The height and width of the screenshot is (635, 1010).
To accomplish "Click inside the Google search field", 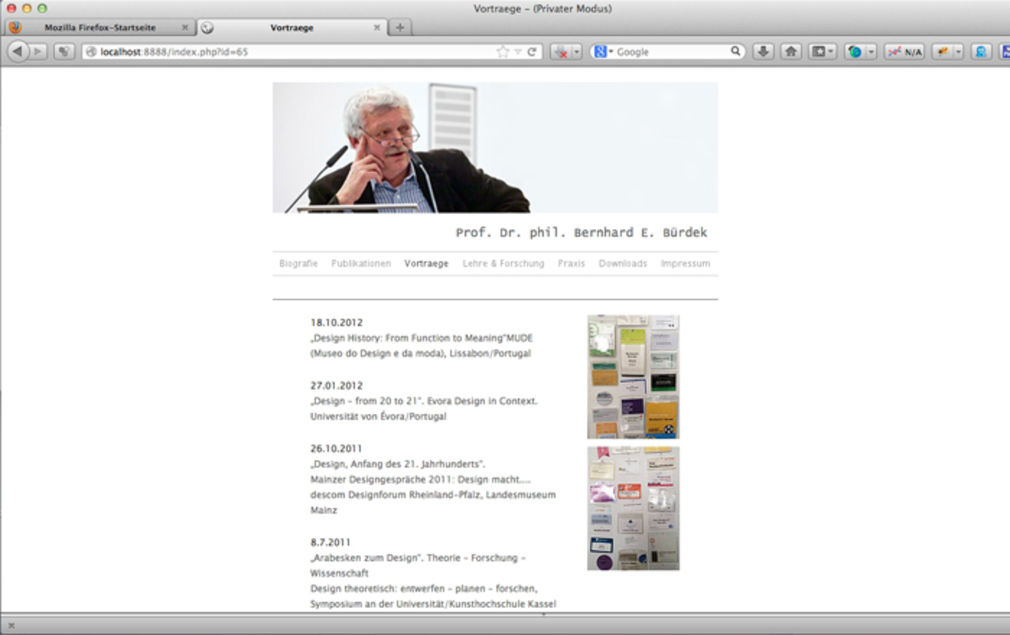I will (x=671, y=52).
